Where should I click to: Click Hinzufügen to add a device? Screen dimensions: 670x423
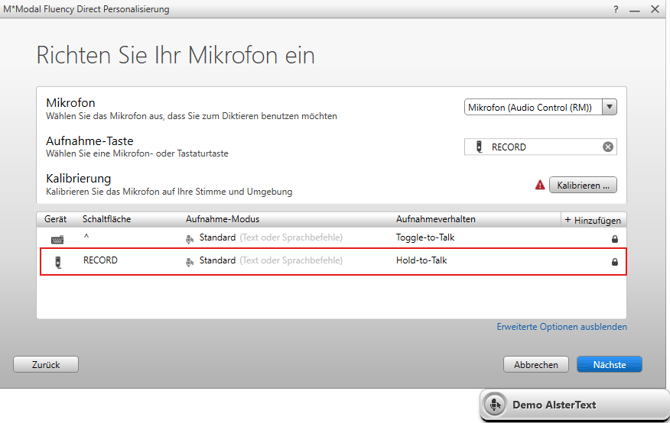[593, 219]
